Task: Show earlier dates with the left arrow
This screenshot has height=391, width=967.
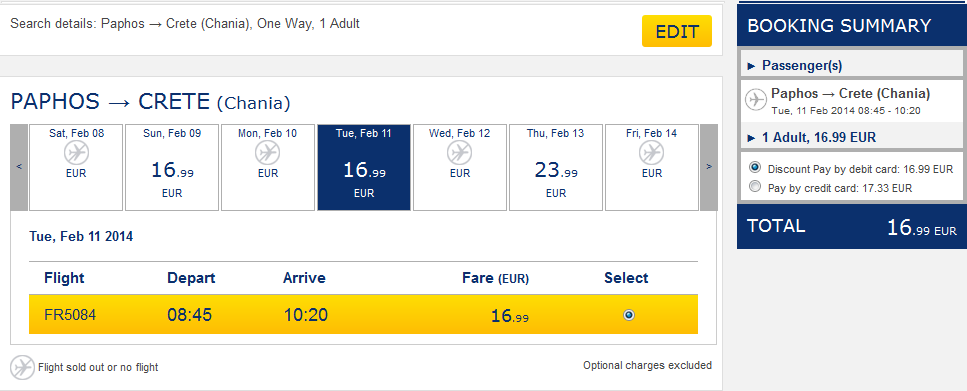Action: click(x=19, y=167)
